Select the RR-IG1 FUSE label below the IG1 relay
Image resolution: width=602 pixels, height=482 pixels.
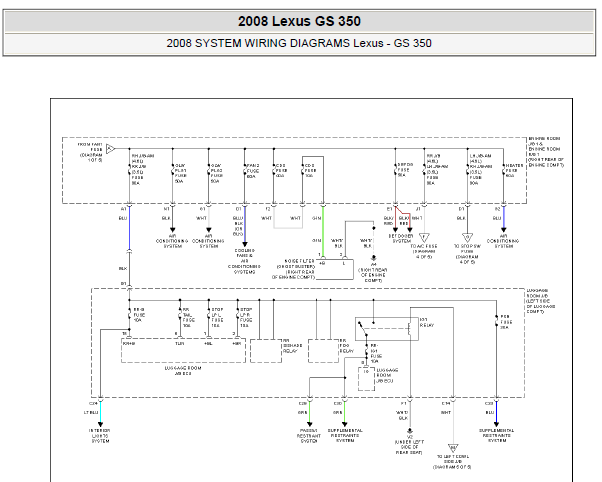coord(375,353)
